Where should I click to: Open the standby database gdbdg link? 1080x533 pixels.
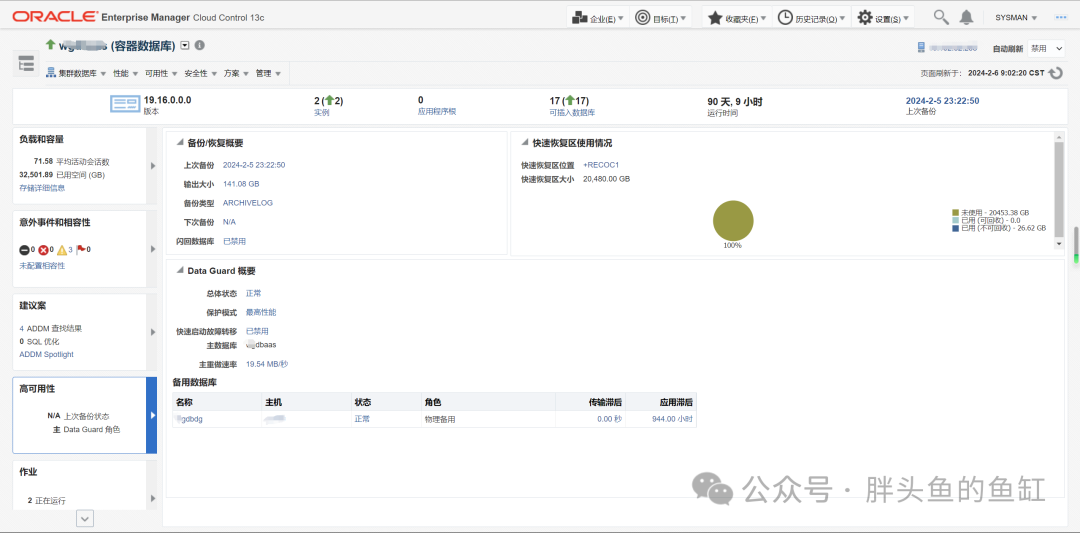tap(189, 419)
